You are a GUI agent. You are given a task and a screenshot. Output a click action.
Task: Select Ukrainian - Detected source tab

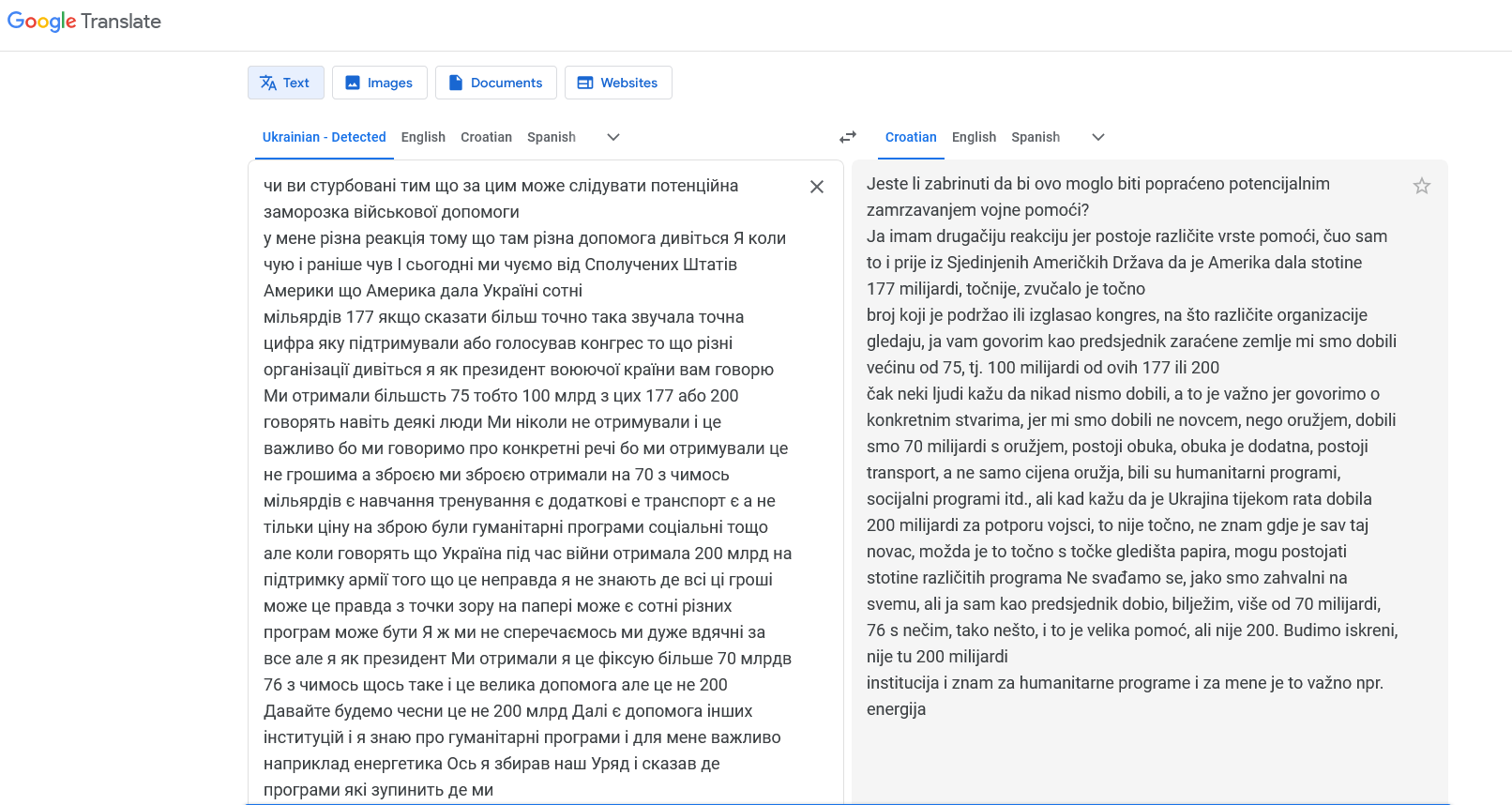coord(324,137)
